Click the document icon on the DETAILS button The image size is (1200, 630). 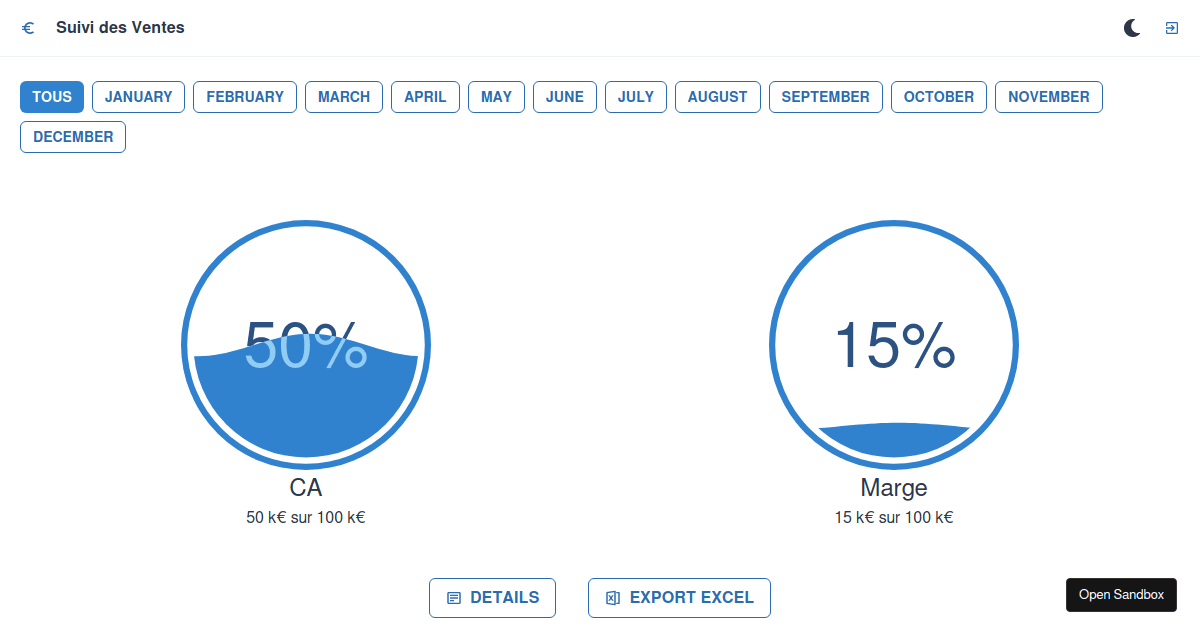click(x=455, y=597)
